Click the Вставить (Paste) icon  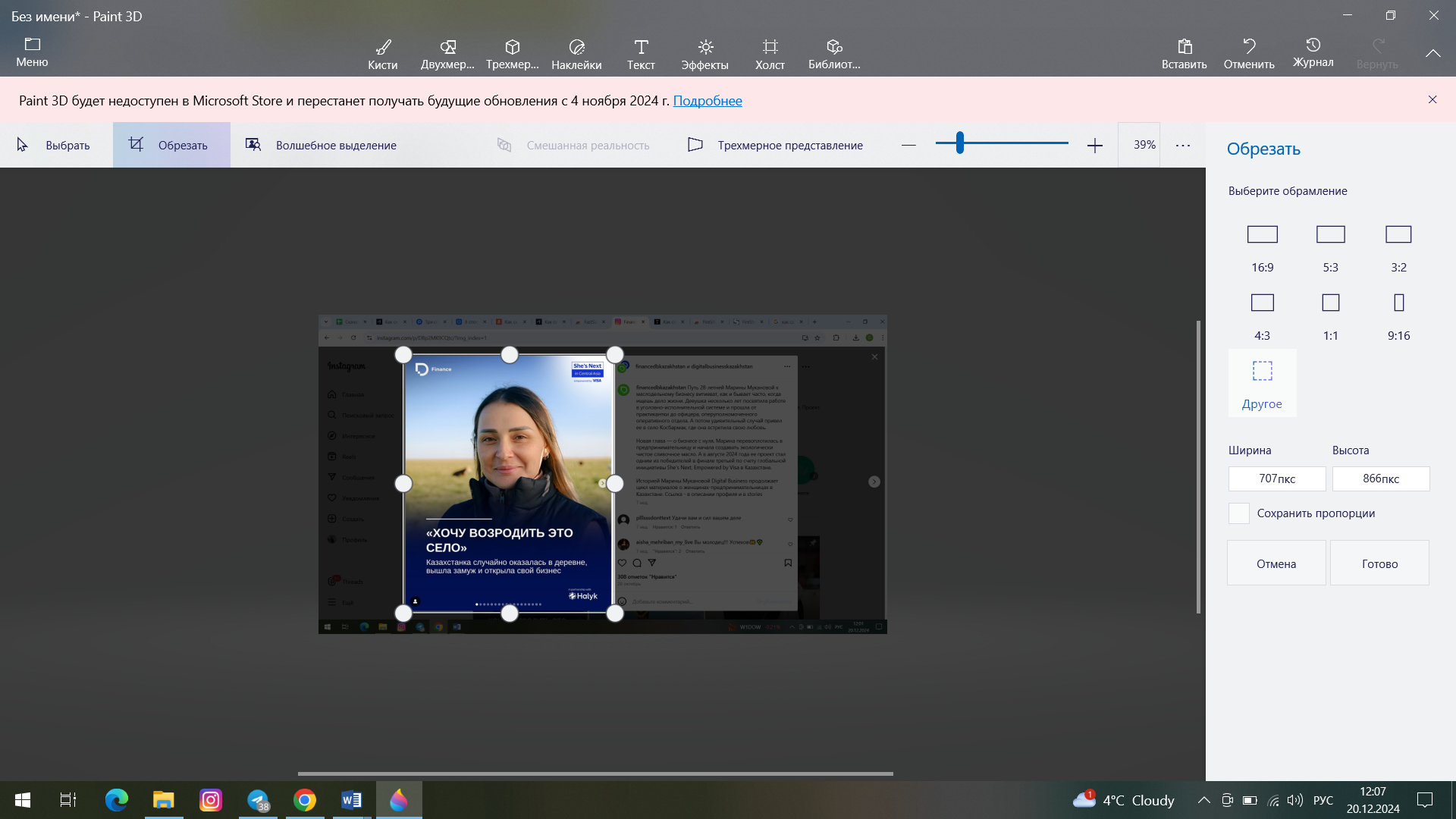click(1185, 55)
